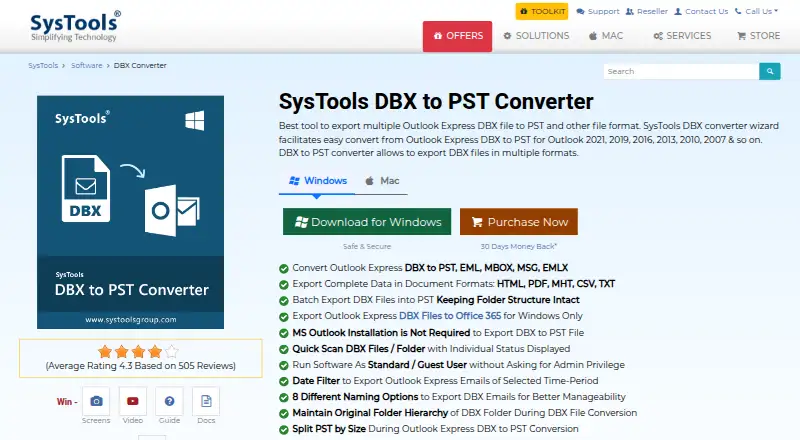This screenshot has height=440, width=800.
Task: Open the Support link
Action: (x=598, y=11)
